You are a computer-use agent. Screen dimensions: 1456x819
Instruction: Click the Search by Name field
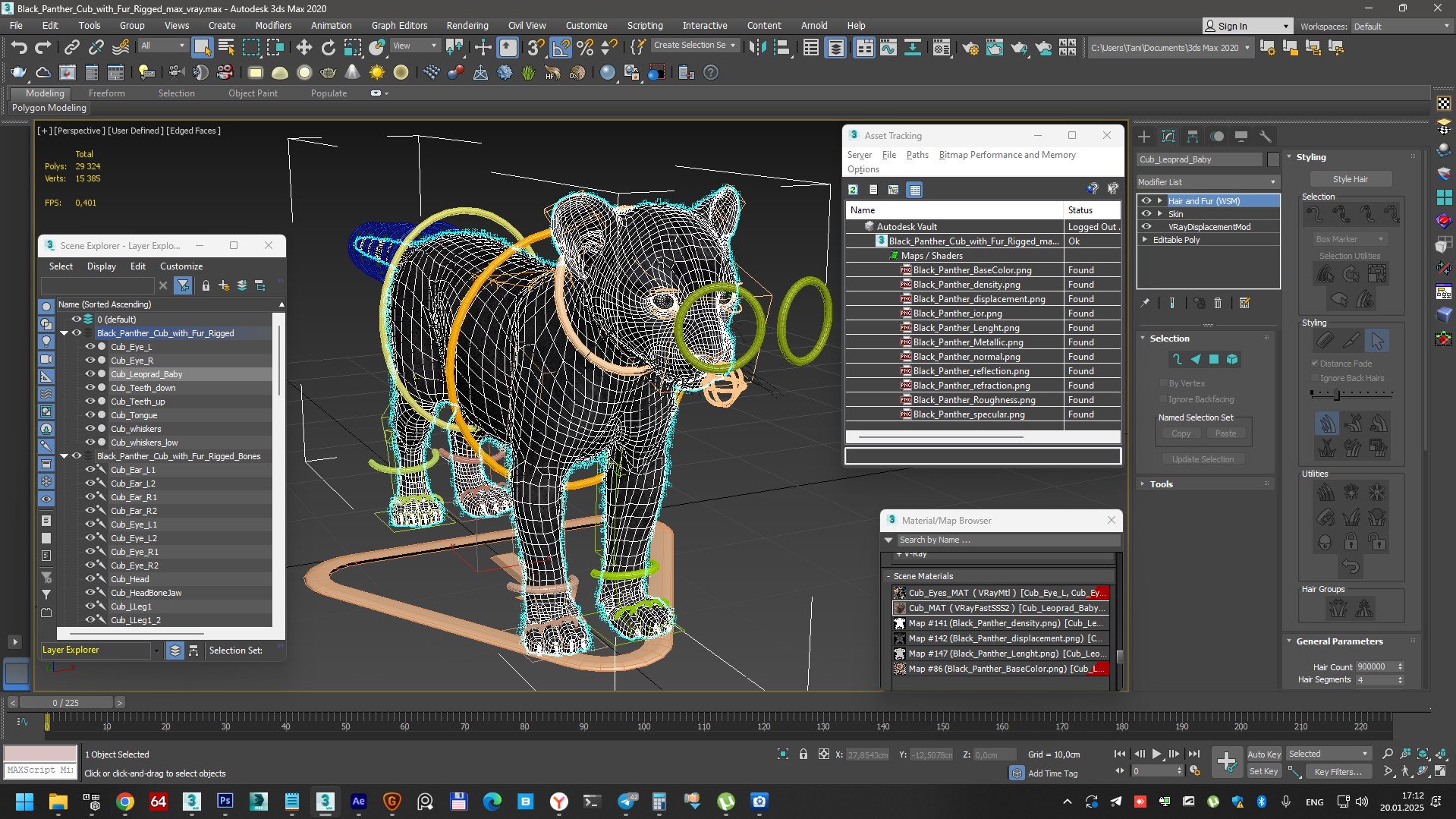[1008, 540]
